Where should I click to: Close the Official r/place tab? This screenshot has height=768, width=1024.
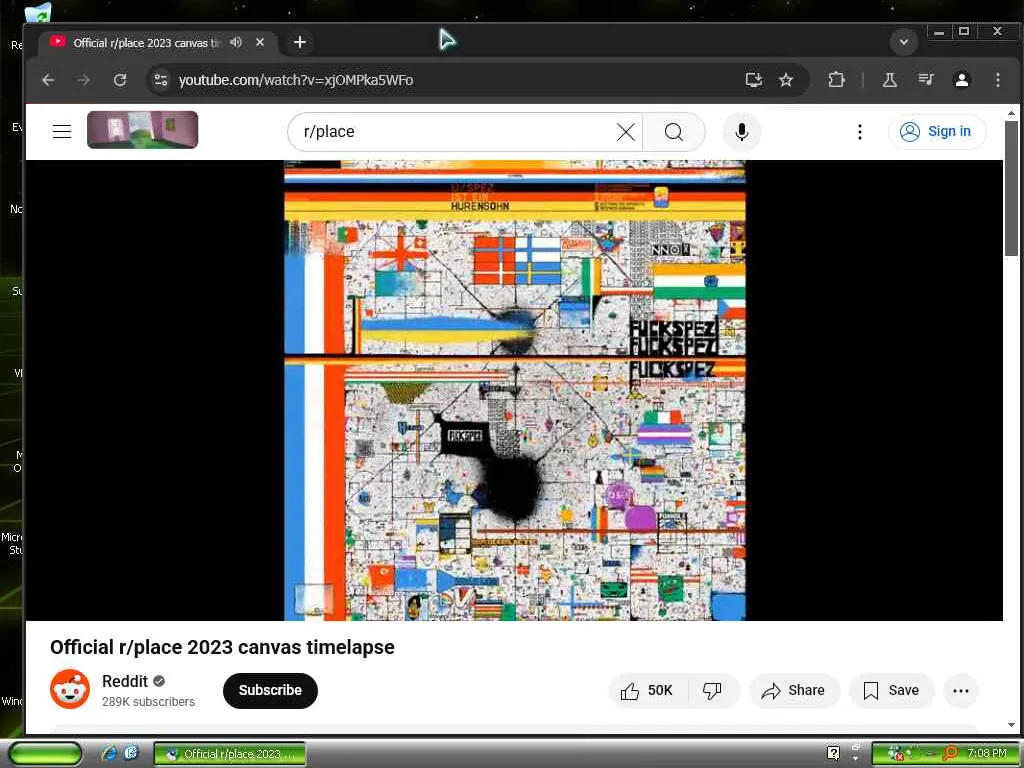260,42
